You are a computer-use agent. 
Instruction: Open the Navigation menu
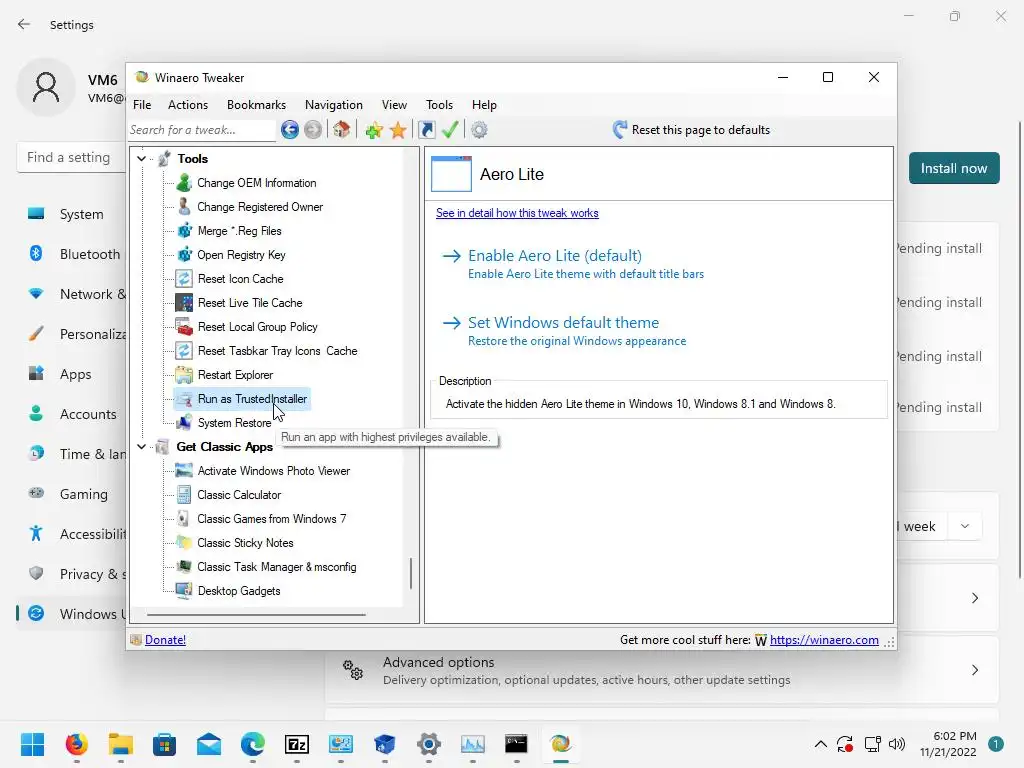[x=333, y=104]
